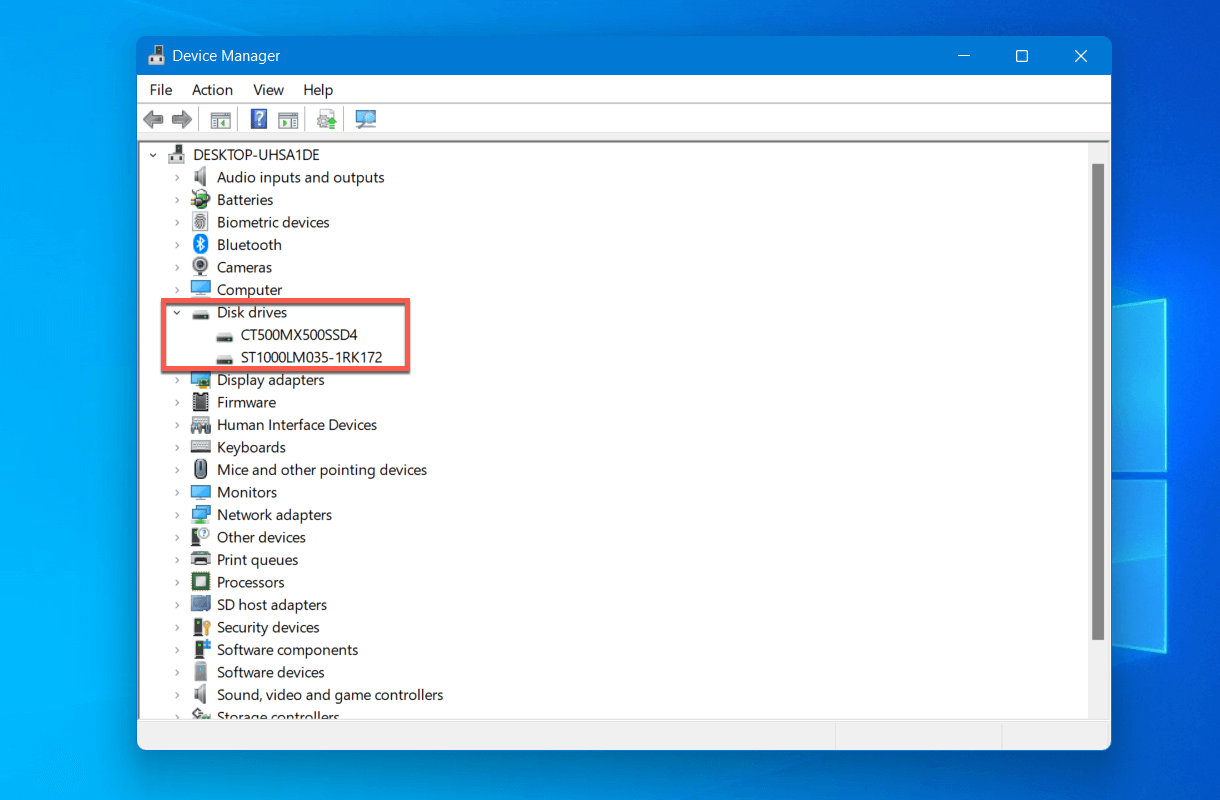Open the Action menu
The height and width of the screenshot is (800, 1220).
point(212,90)
